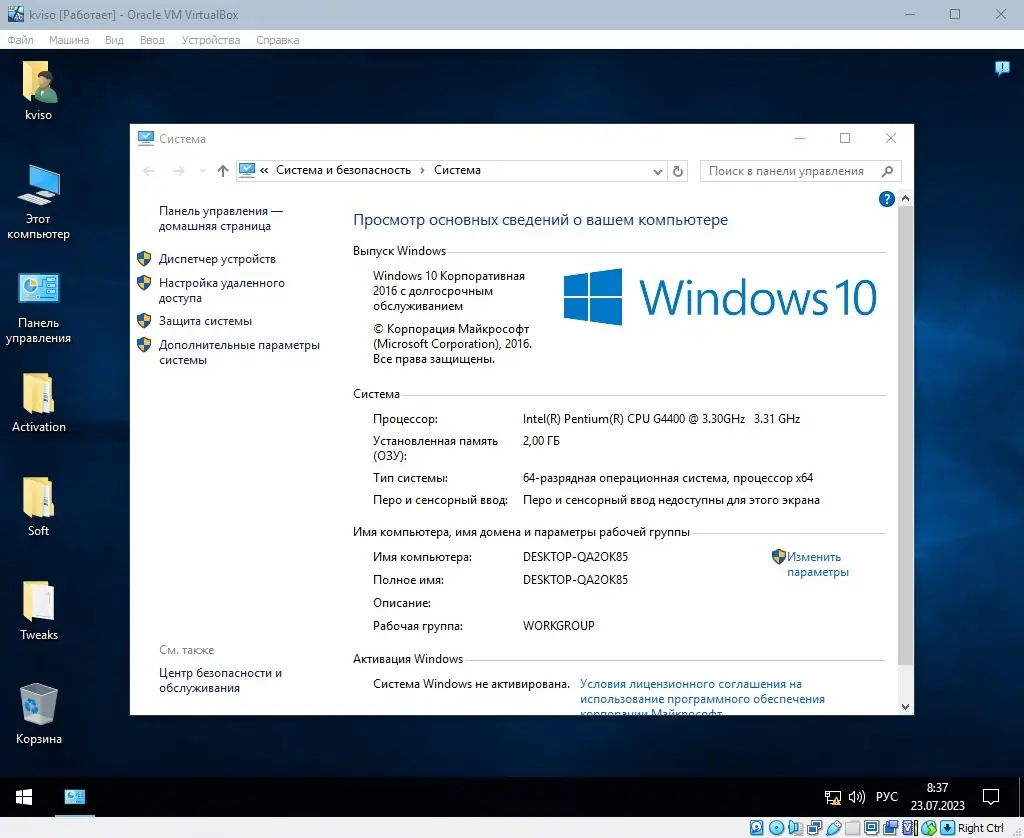The height and width of the screenshot is (838, 1024).
Task: Select the Этот компьютер desktop icon
Action: [39, 202]
